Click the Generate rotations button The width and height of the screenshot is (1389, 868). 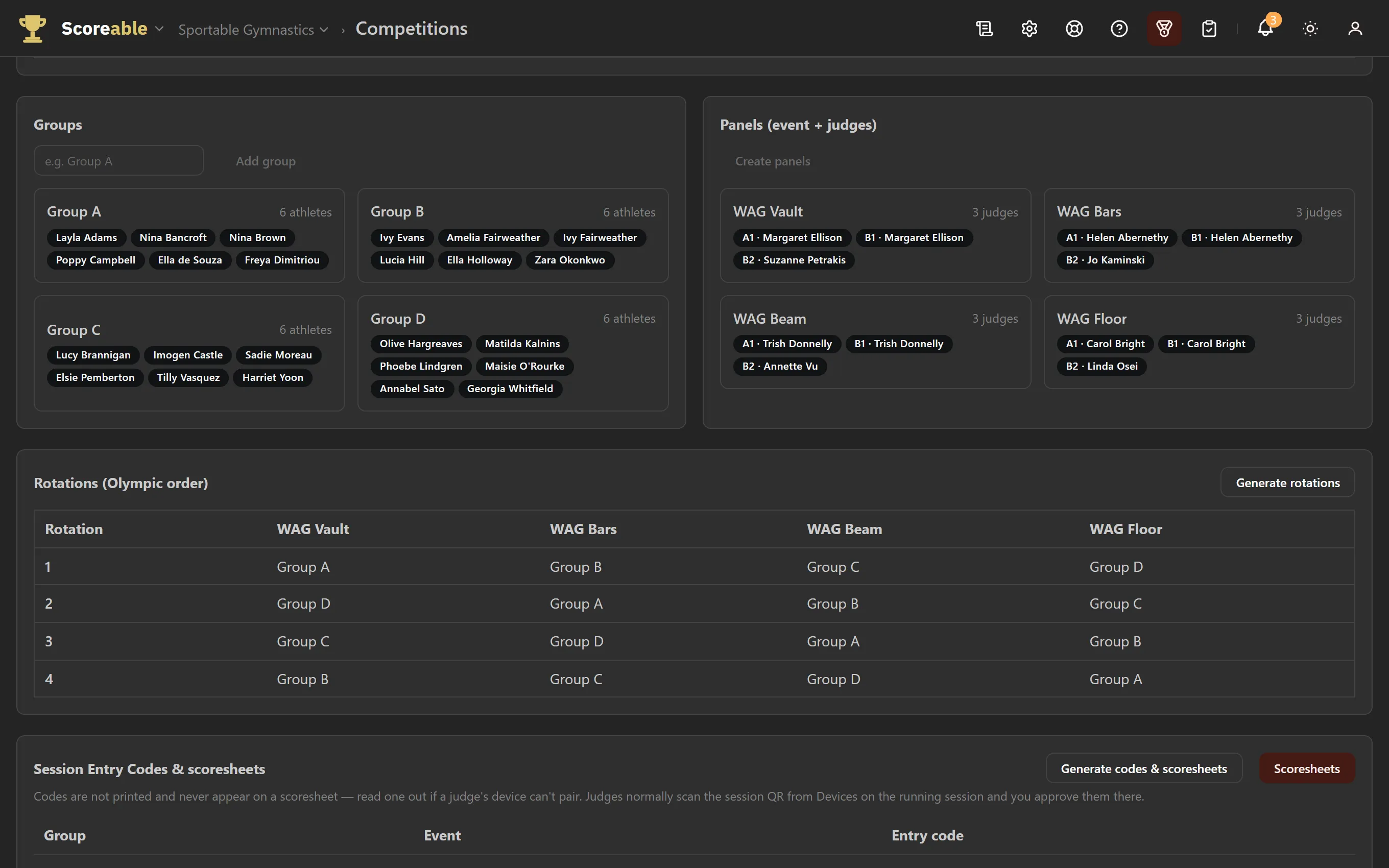pyautogui.click(x=1287, y=483)
